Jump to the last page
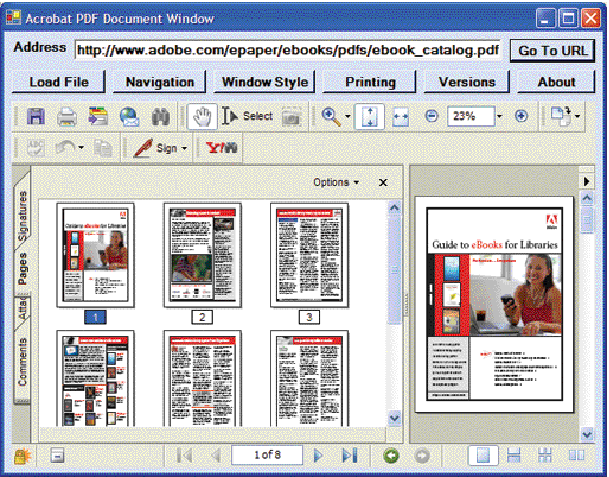The height and width of the screenshot is (477, 609). click(349, 455)
